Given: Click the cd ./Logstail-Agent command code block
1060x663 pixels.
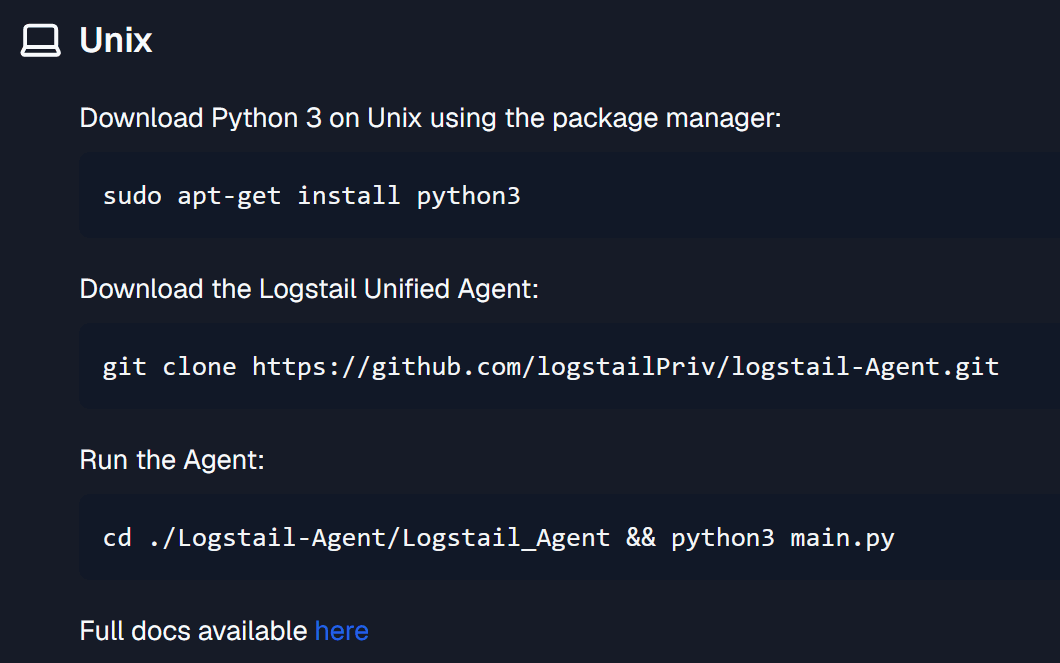Looking at the screenshot, I should click(x=569, y=537).
